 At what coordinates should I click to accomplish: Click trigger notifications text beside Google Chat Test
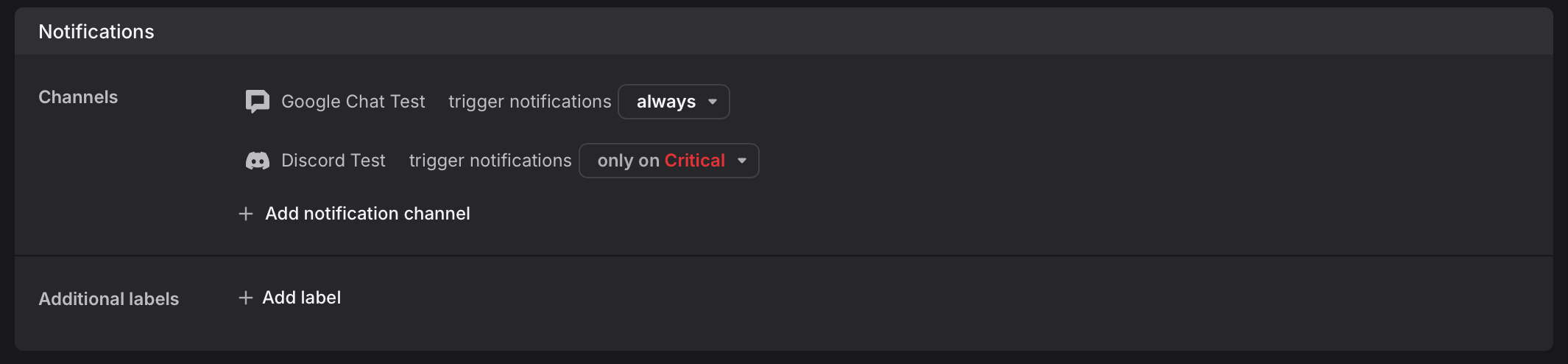530,102
